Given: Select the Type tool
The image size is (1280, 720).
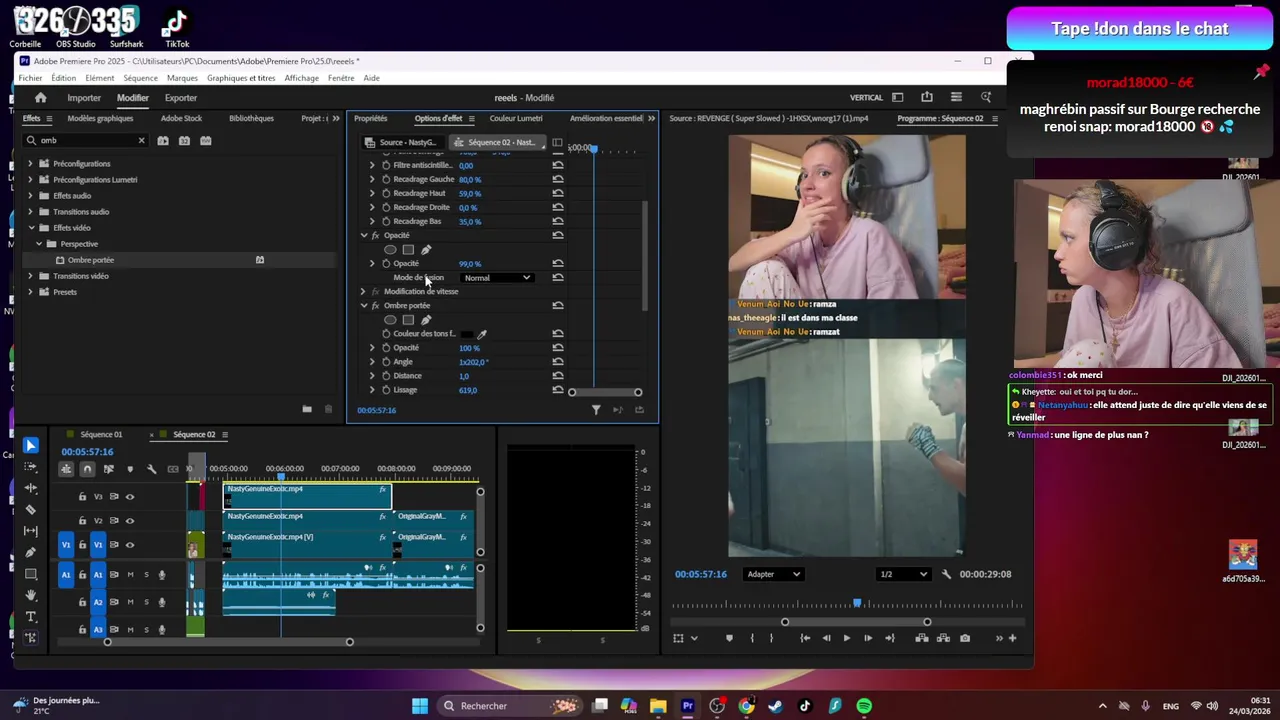Looking at the screenshot, I should (31, 616).
